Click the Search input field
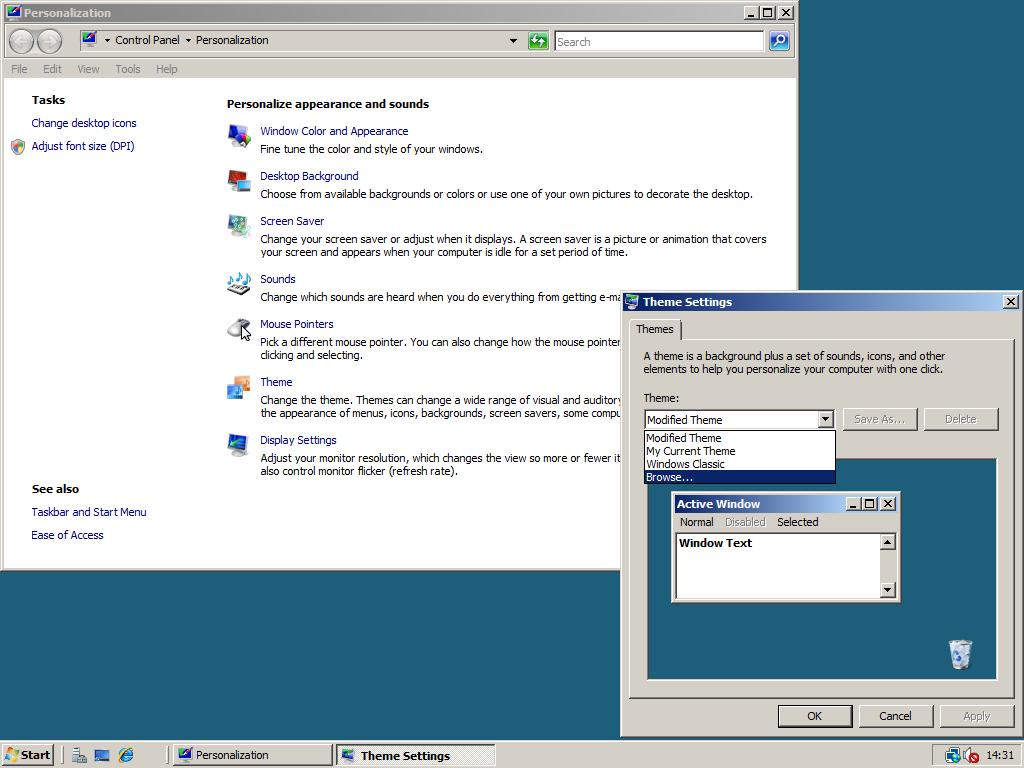The height and width of the screenshot is (768, 1024). point(659,41)
